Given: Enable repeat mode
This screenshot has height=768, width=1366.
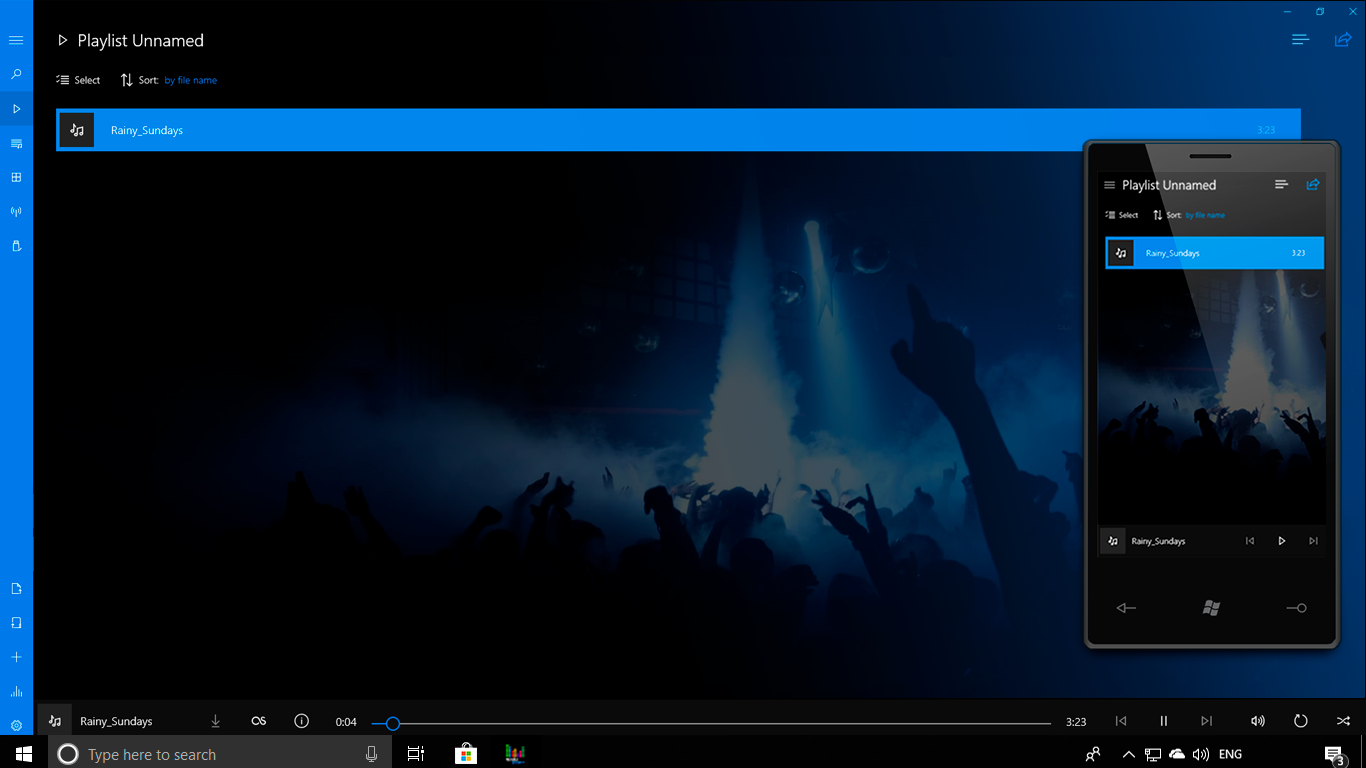Looking at the screenshot, I should (1299, 720).
